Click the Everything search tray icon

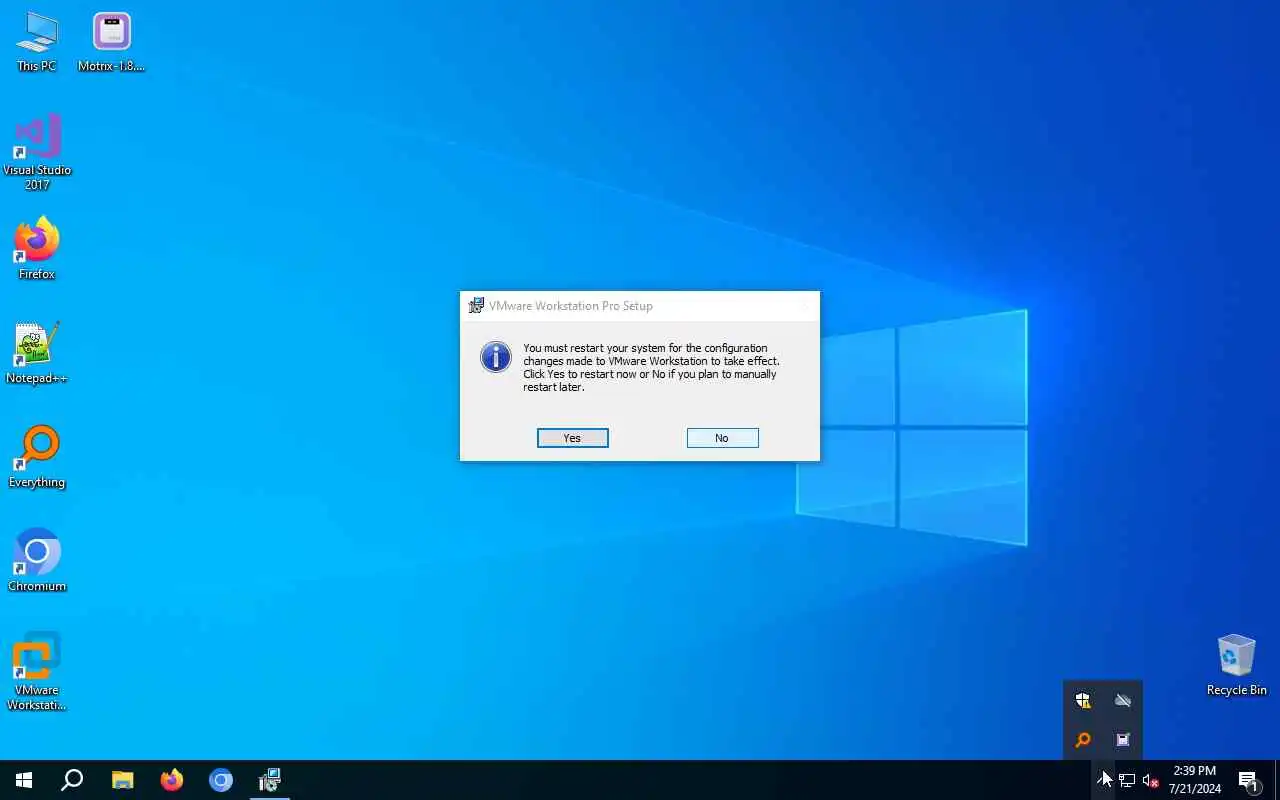1083,740
